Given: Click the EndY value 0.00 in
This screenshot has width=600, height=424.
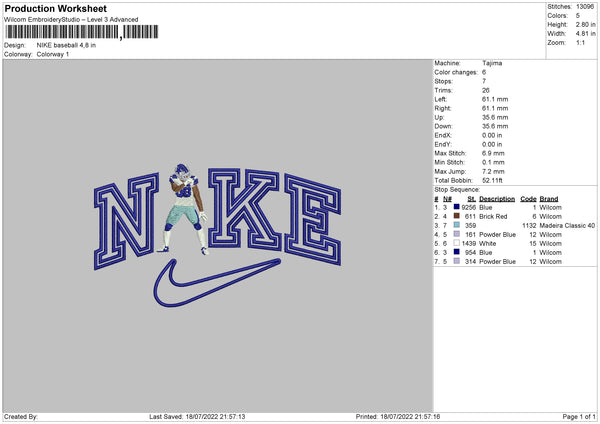Looking at the screenshot, I should tap(492, 144).
